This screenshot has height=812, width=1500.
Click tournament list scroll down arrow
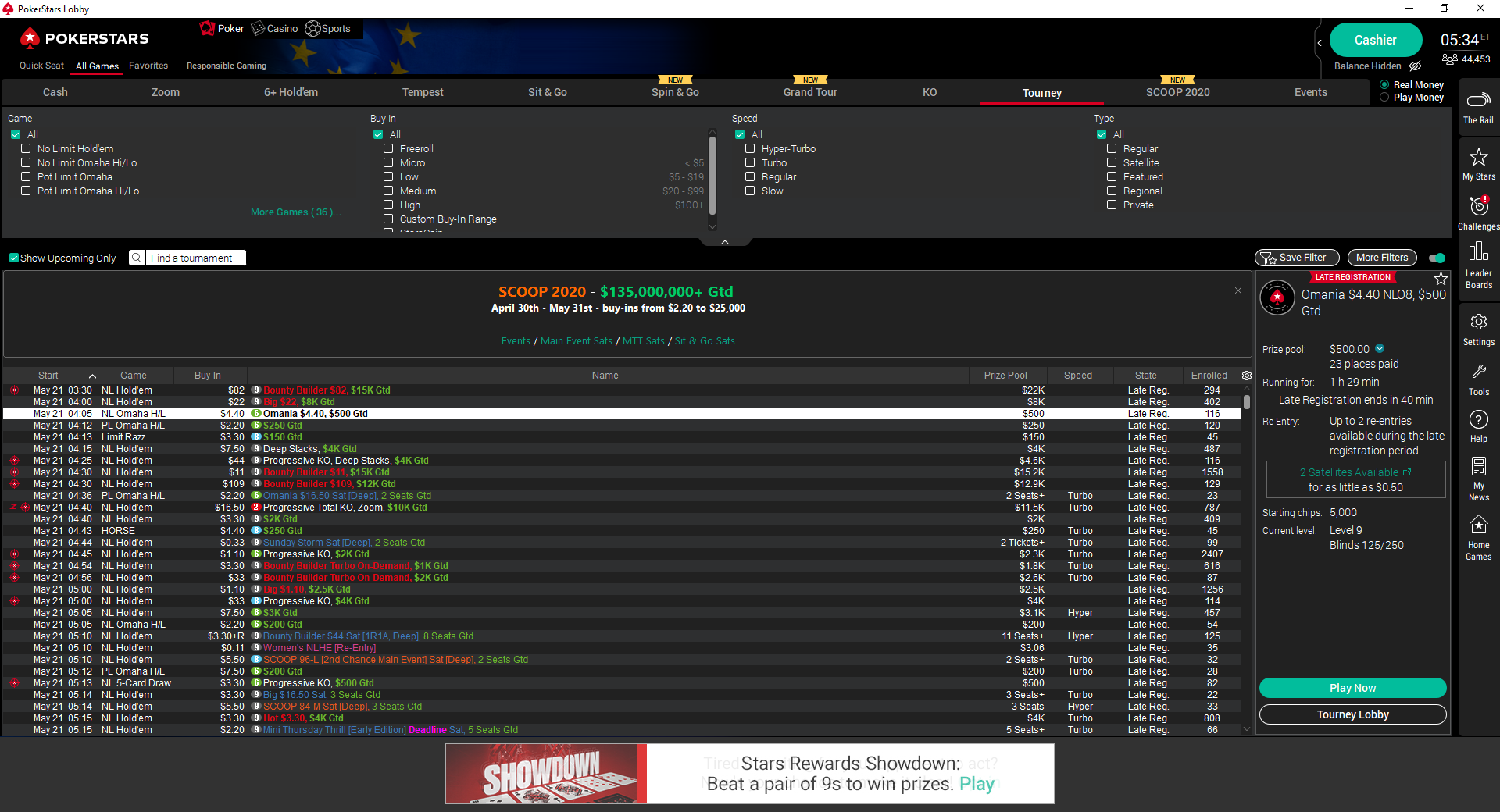1247,729
